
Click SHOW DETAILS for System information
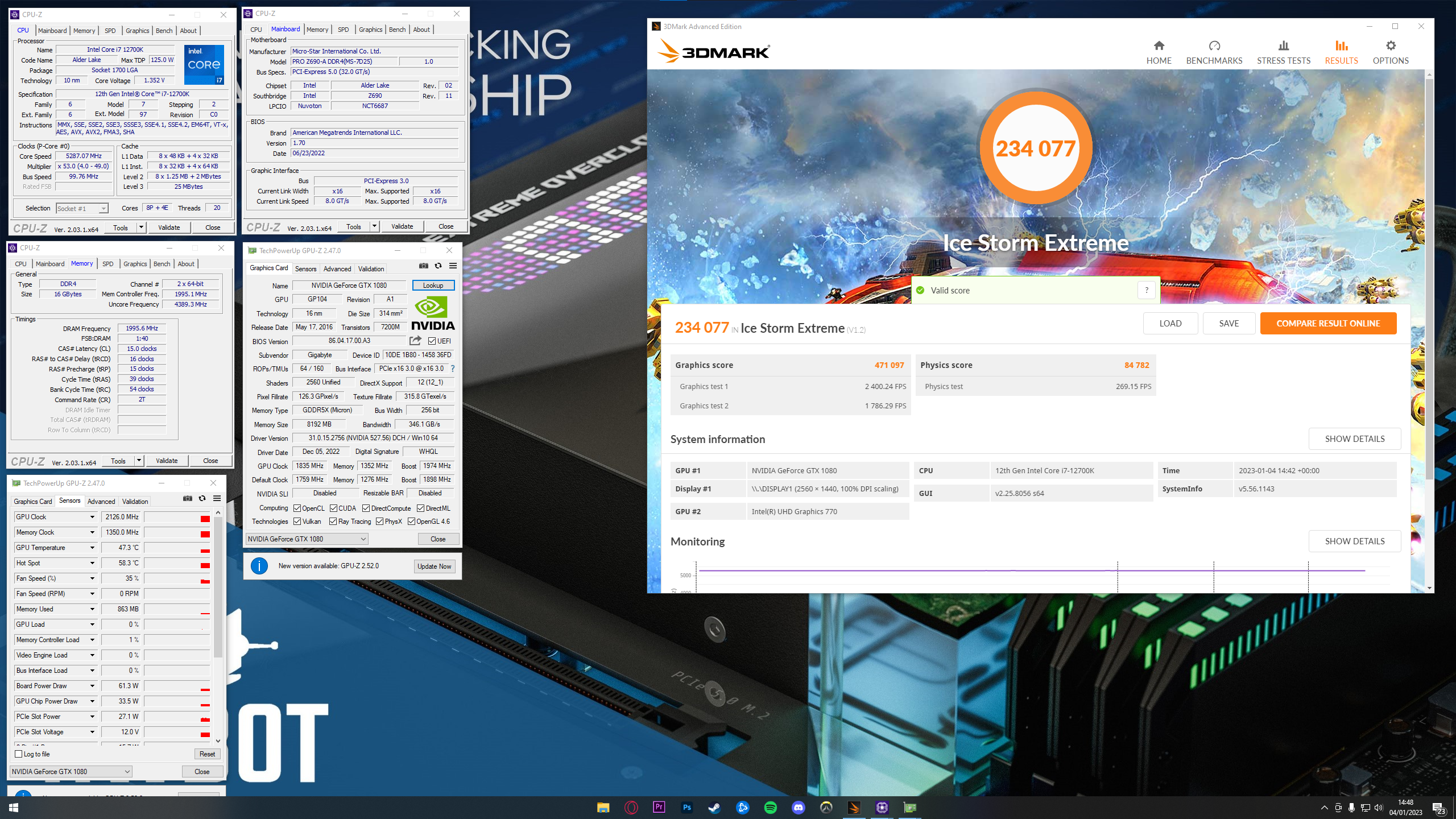1354,439
